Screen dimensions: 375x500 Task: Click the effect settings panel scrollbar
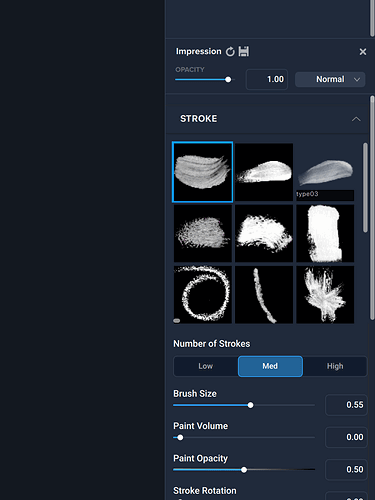pos(372,208)
